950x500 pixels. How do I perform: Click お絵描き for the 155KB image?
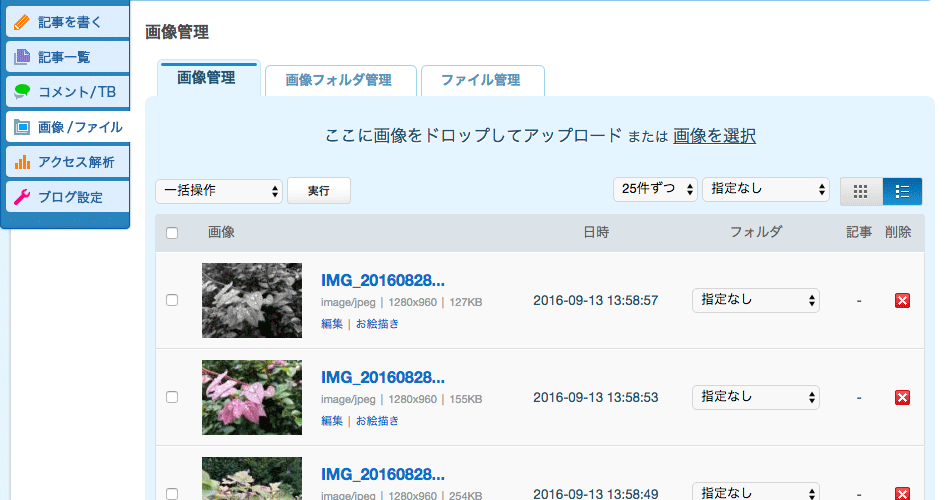click(377, 421)
